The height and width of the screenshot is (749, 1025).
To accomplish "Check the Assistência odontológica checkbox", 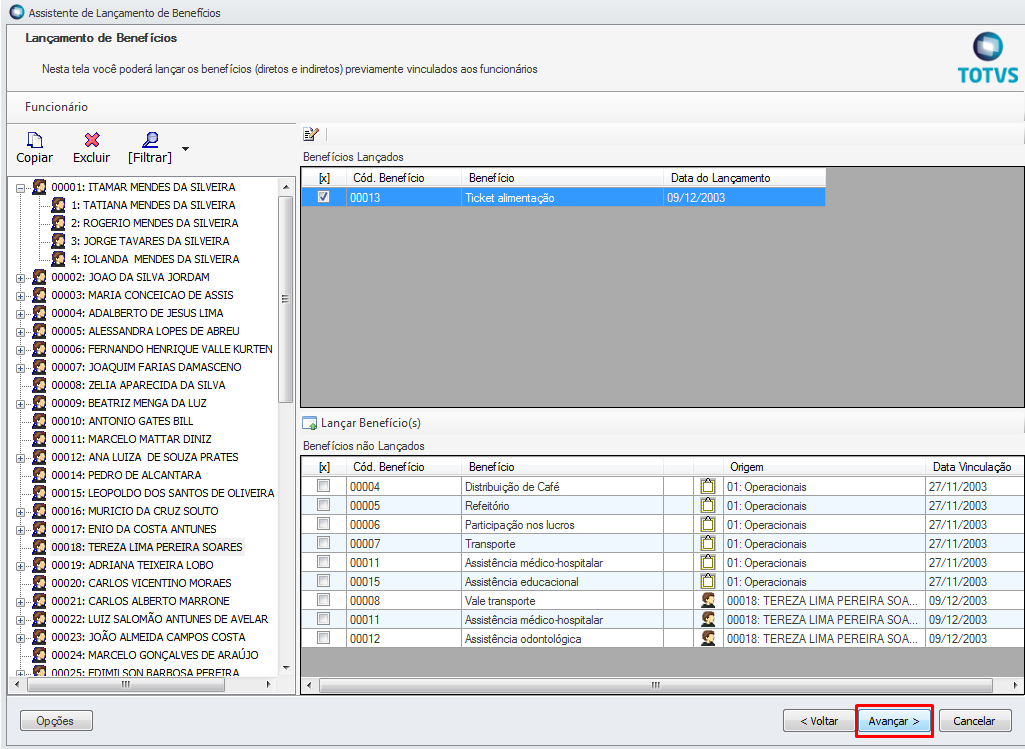I will [324, 637].
